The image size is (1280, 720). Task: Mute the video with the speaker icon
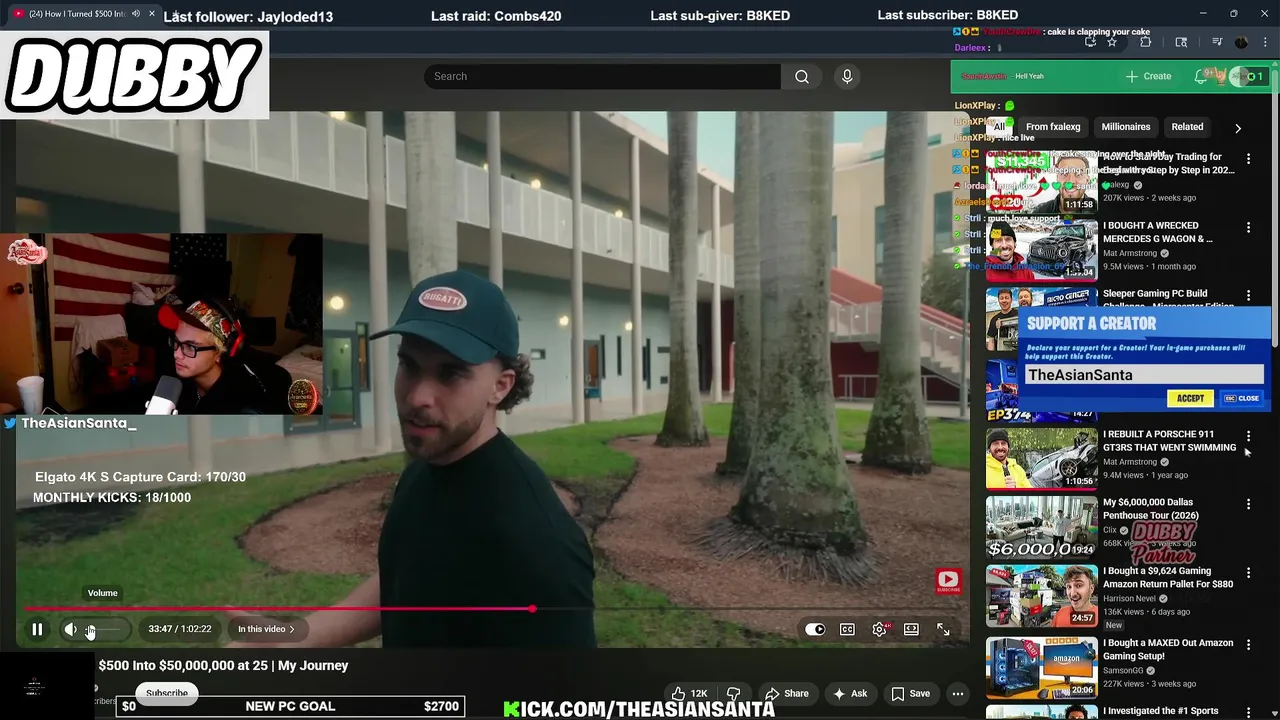point(70,629)
